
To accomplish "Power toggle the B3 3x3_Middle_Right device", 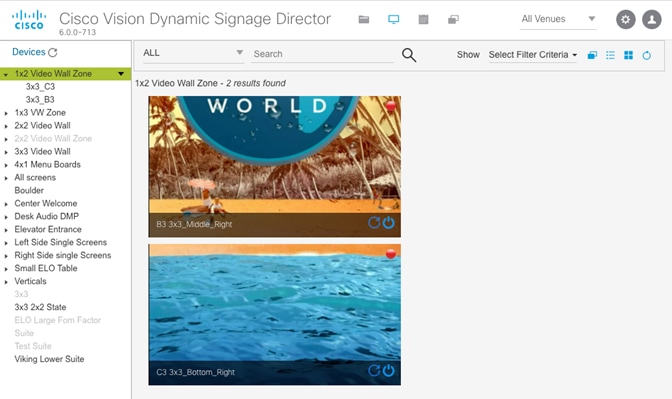I will coord(388,222).
